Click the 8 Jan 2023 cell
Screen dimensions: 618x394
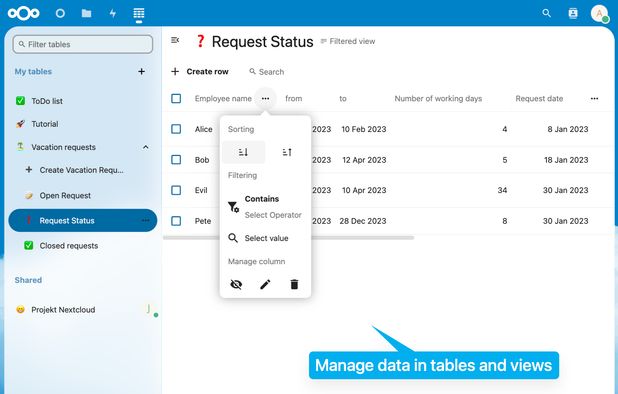pos(568,129)
